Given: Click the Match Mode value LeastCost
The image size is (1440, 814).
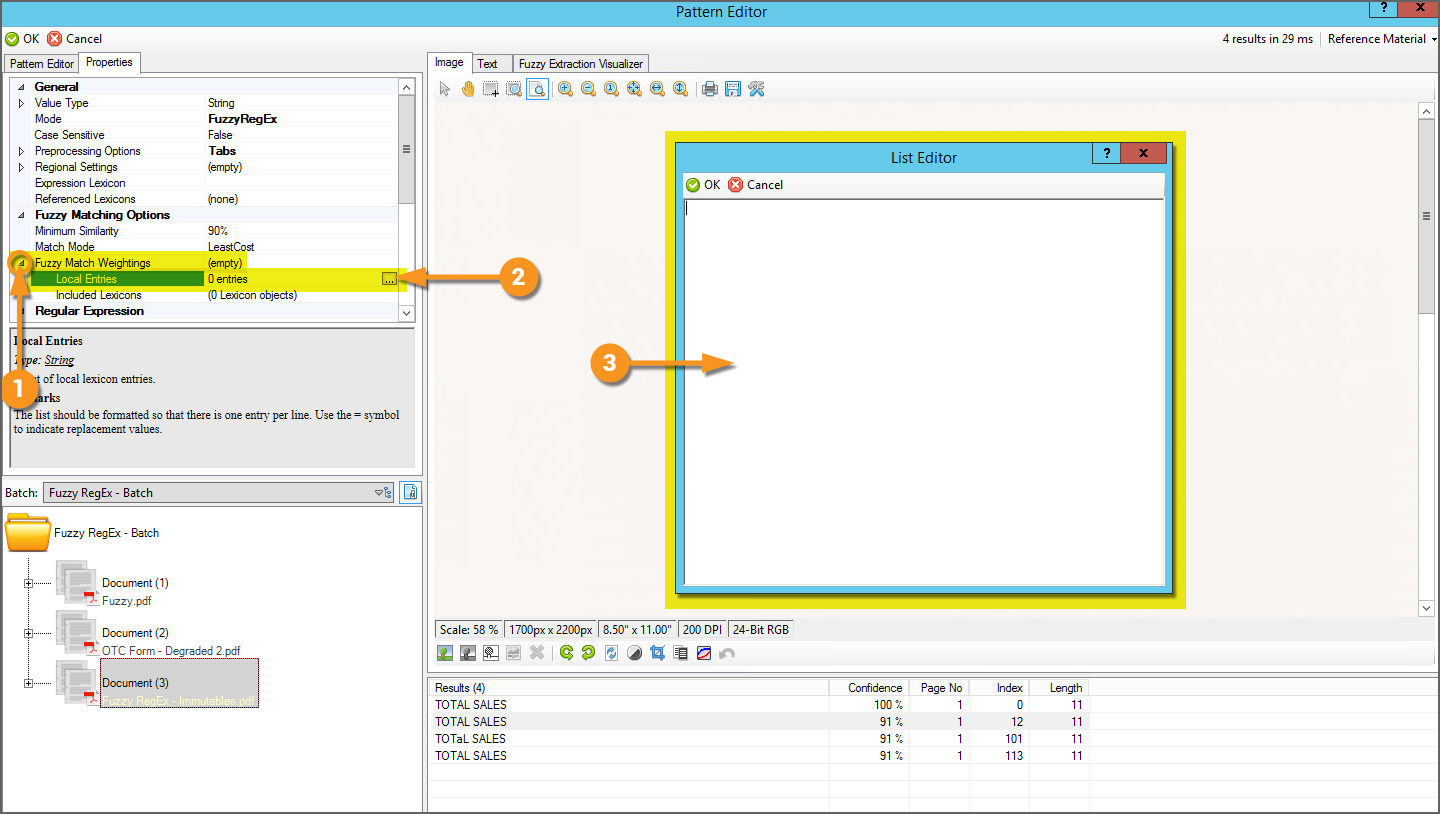Looking at the screenshot, I should pyautogui.click(x=231, y=247).
